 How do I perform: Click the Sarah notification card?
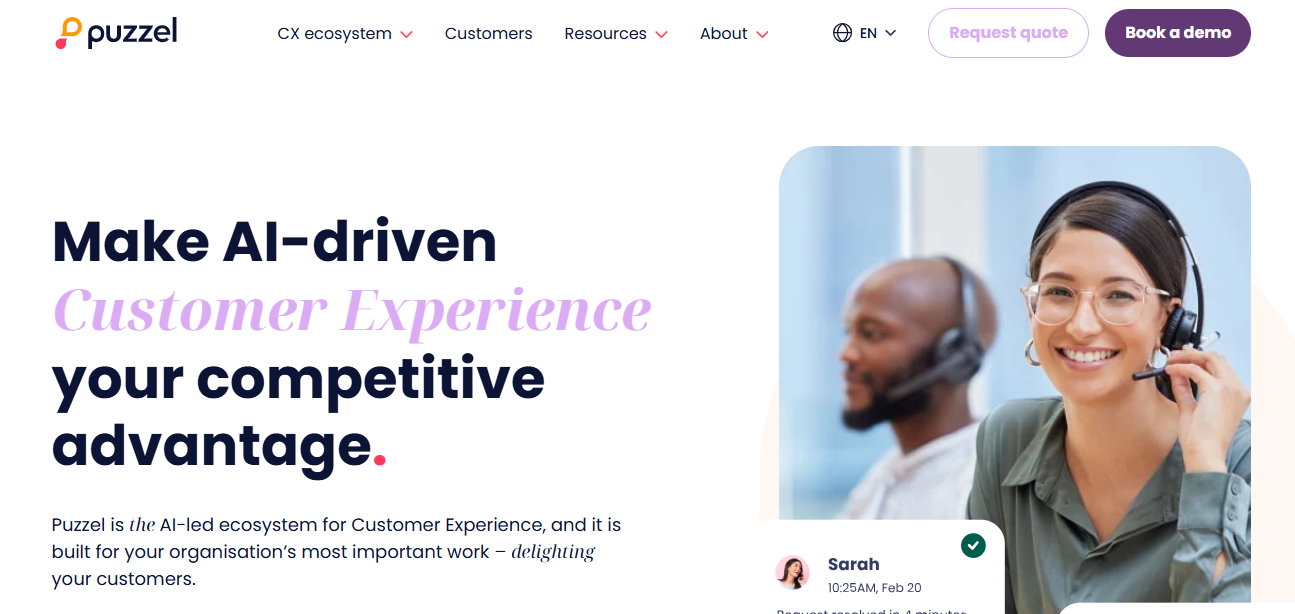click(882, 567)
